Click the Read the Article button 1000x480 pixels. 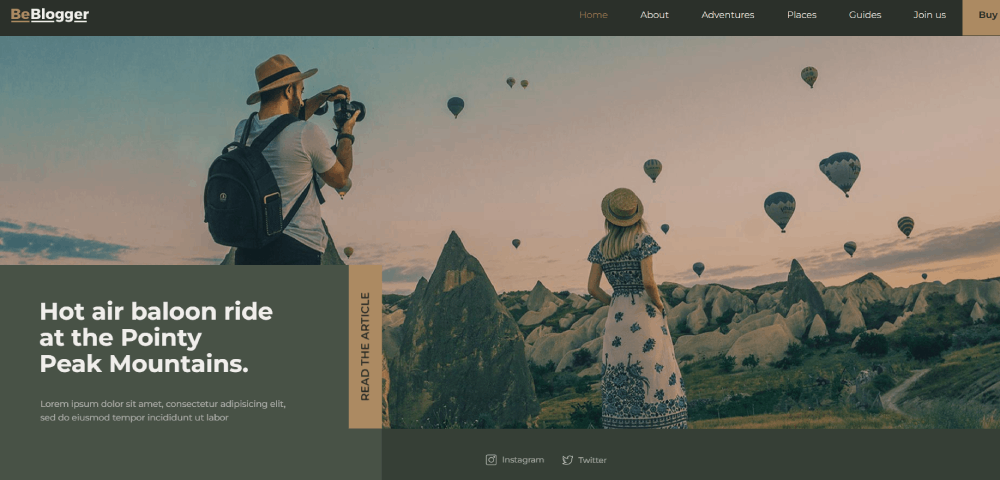click(365, 347)
